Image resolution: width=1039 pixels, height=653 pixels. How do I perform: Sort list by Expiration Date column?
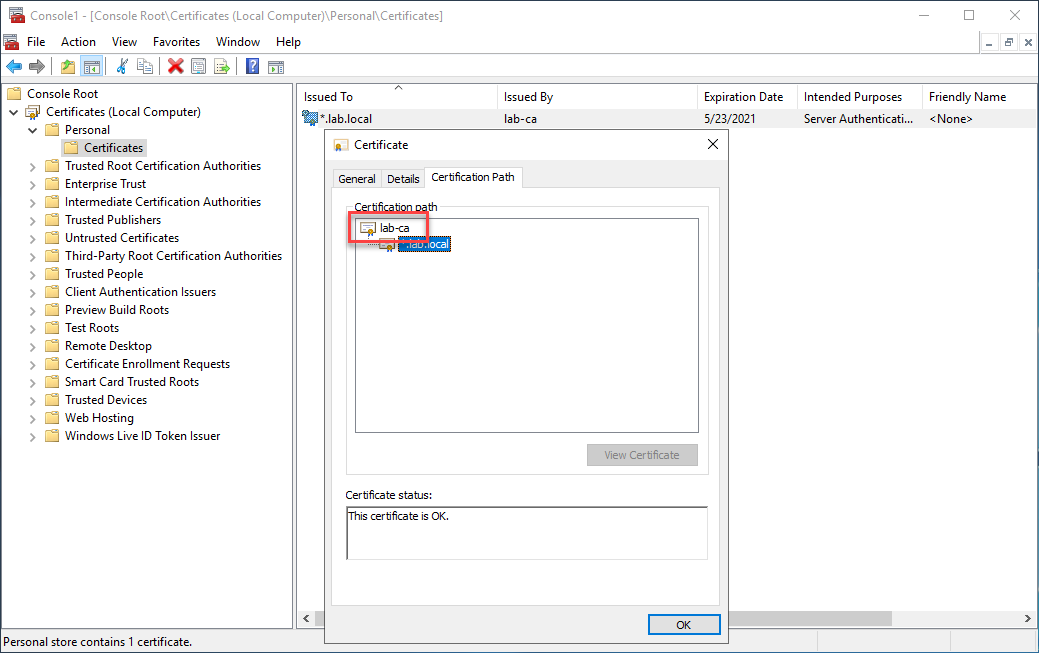[743, 97]
